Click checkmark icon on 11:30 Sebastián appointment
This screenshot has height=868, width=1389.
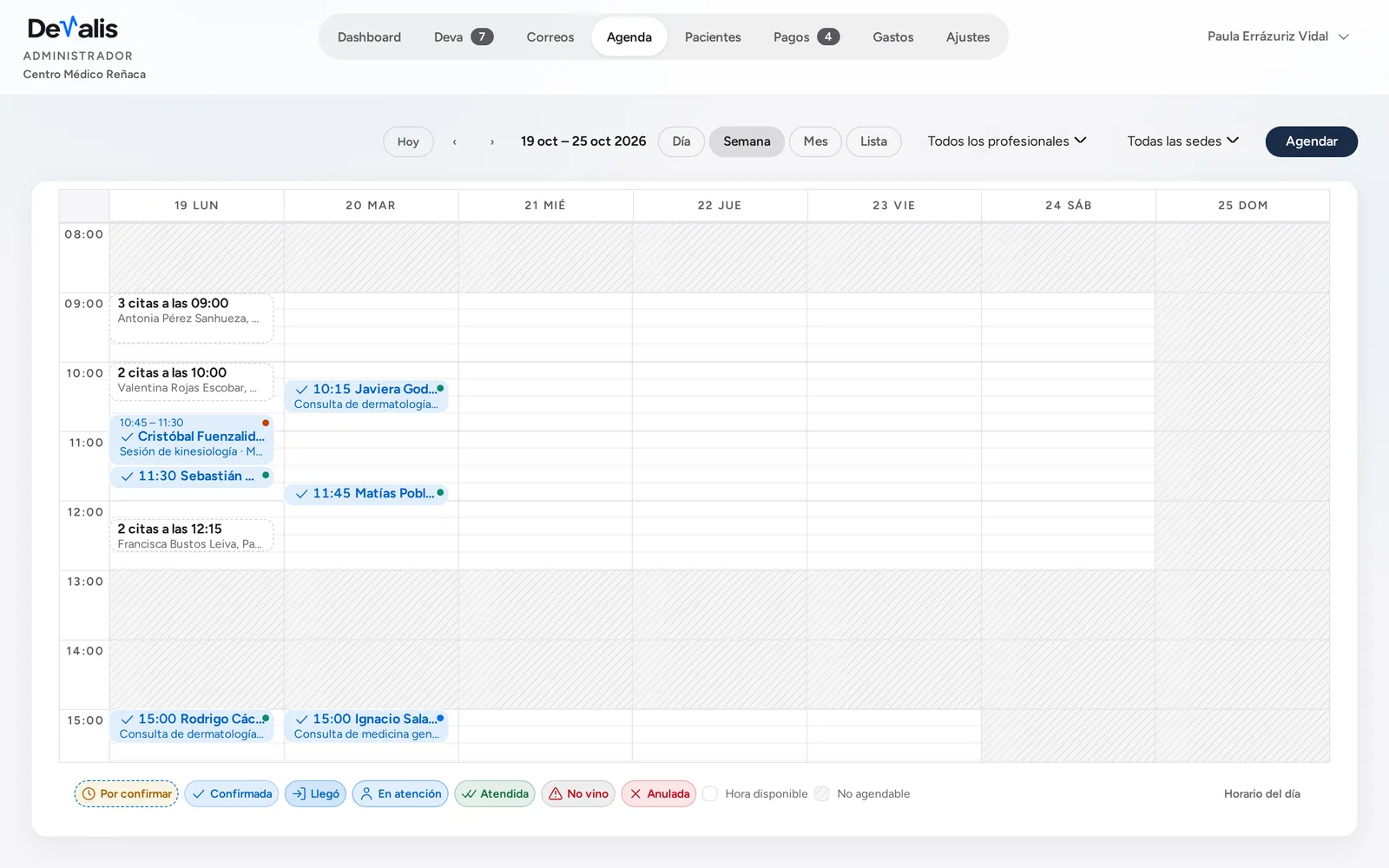click(128, 477)
